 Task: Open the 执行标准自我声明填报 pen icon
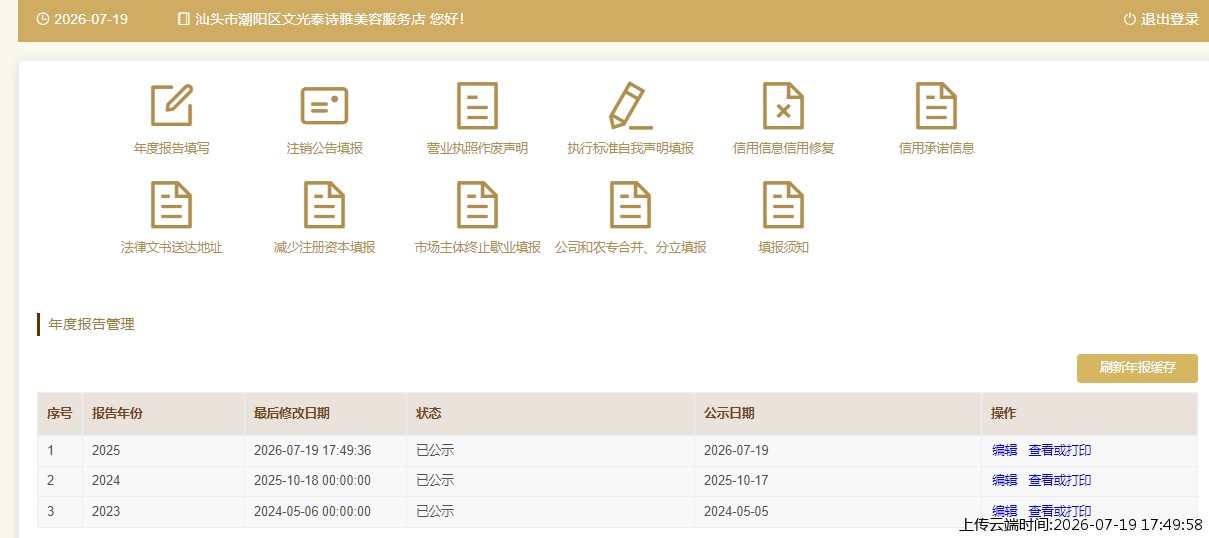pyautogui.click(x=630, y=106)
